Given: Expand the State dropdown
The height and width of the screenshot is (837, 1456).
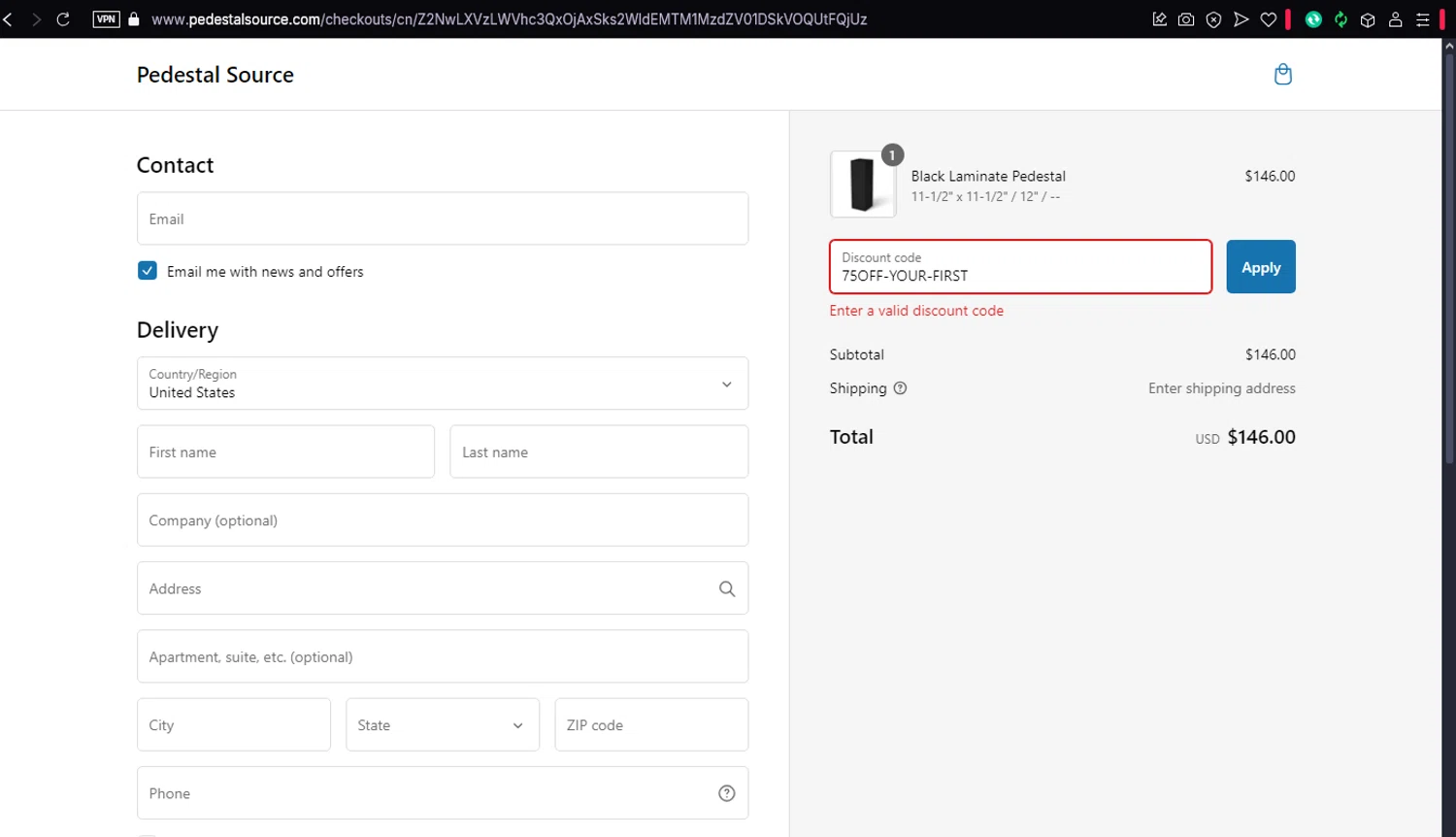Looking at the screenshot, I should coord(443,724).
